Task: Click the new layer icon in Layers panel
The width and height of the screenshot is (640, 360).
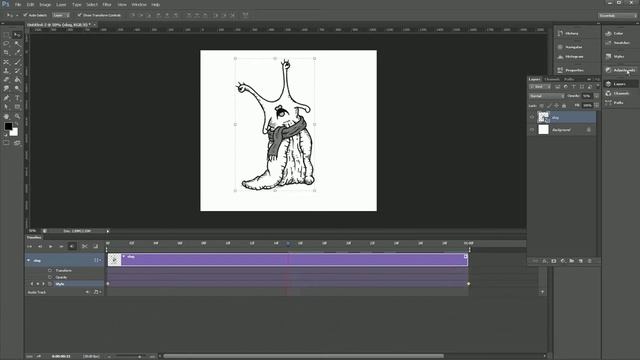Action: click(x=580, y=261)
